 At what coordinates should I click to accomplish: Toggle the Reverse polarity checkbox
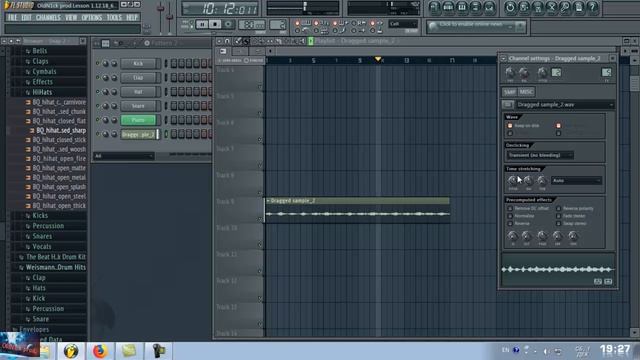(558, 209)
